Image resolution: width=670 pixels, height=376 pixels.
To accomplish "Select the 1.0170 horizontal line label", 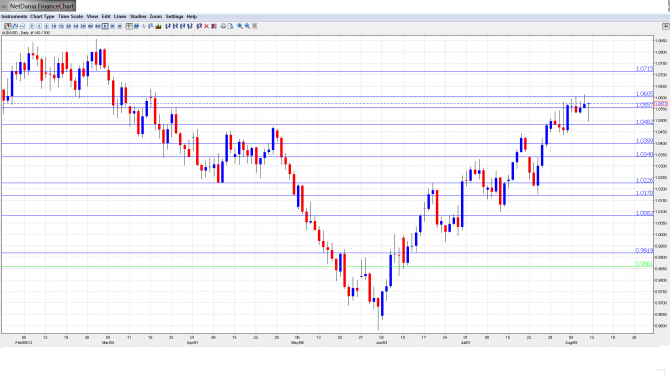I will tap(644, 193).
